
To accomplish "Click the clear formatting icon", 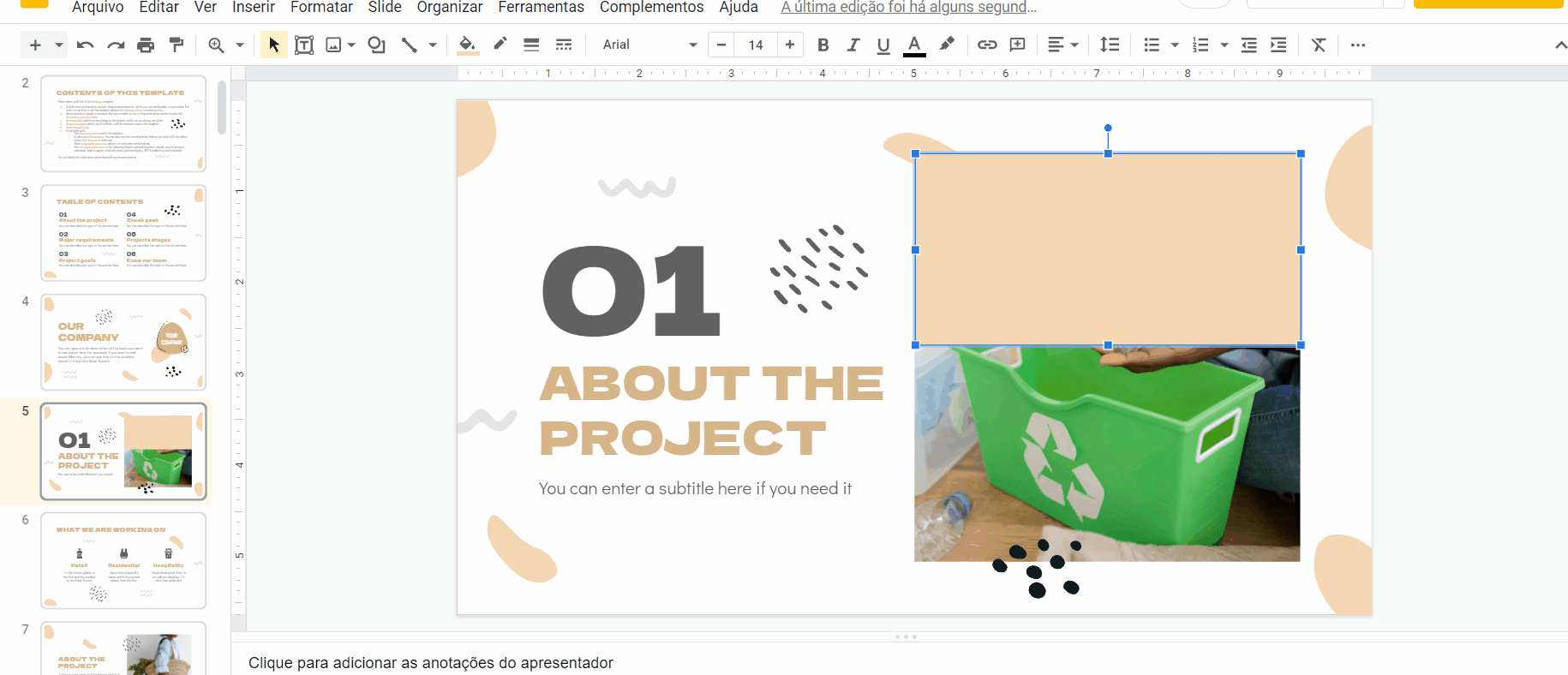I will click(1319, 45).
